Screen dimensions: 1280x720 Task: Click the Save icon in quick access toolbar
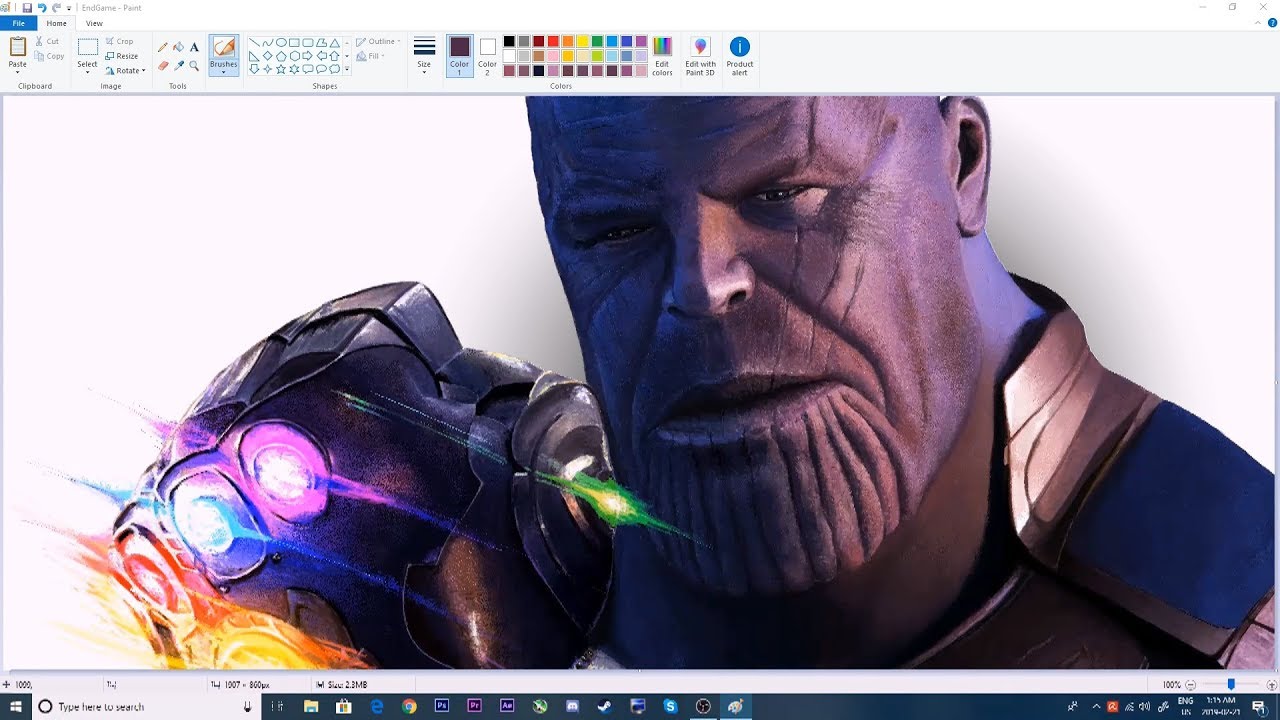click(27, 7)
